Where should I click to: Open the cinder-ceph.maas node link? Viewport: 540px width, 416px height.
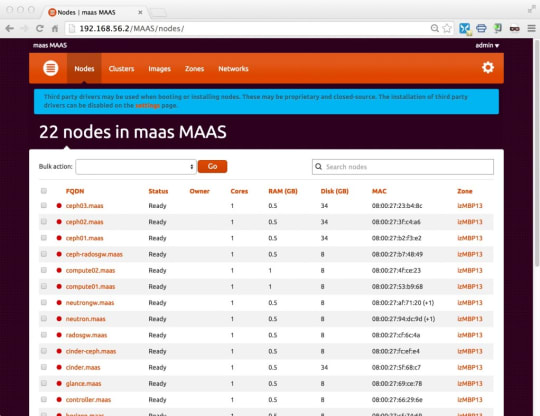click(x=91, y=351)
